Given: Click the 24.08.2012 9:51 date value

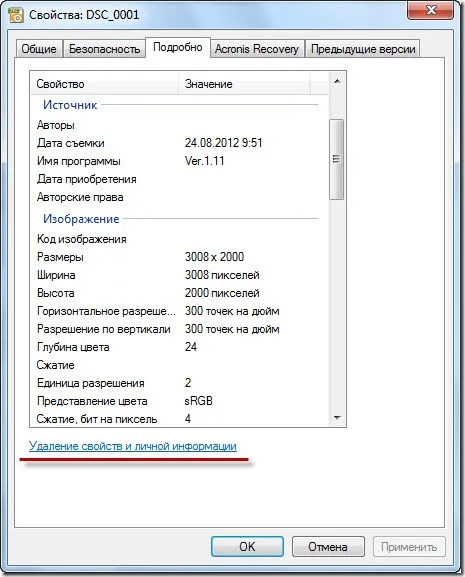Looking at the screenshot, I should point(224,143).
